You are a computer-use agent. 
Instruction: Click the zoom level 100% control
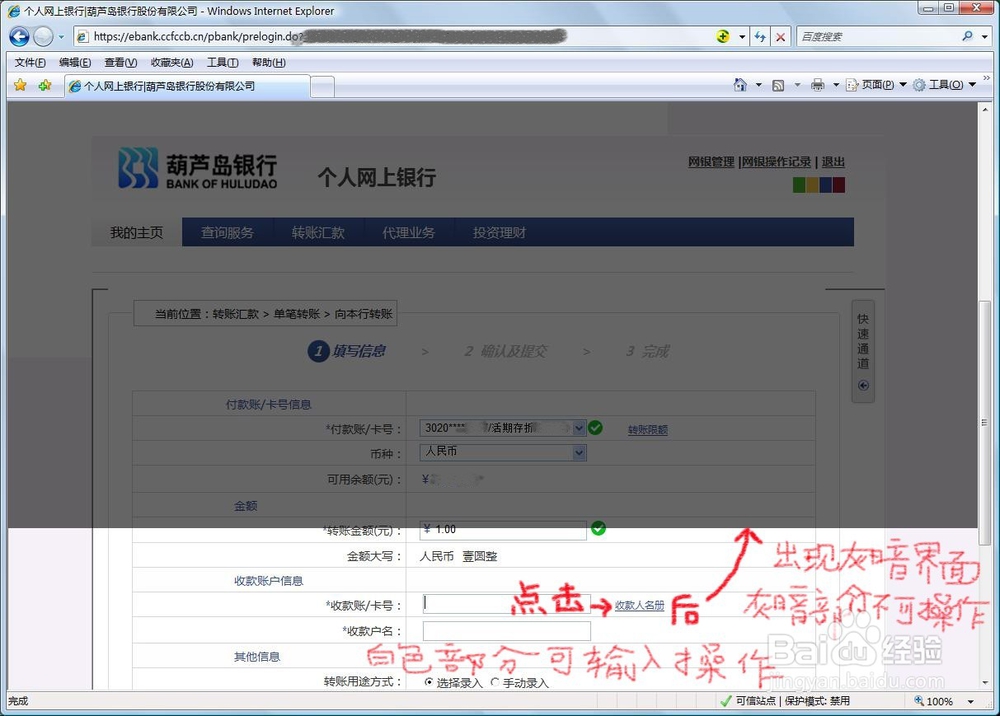pyautogui.click(x=934, y=701)
